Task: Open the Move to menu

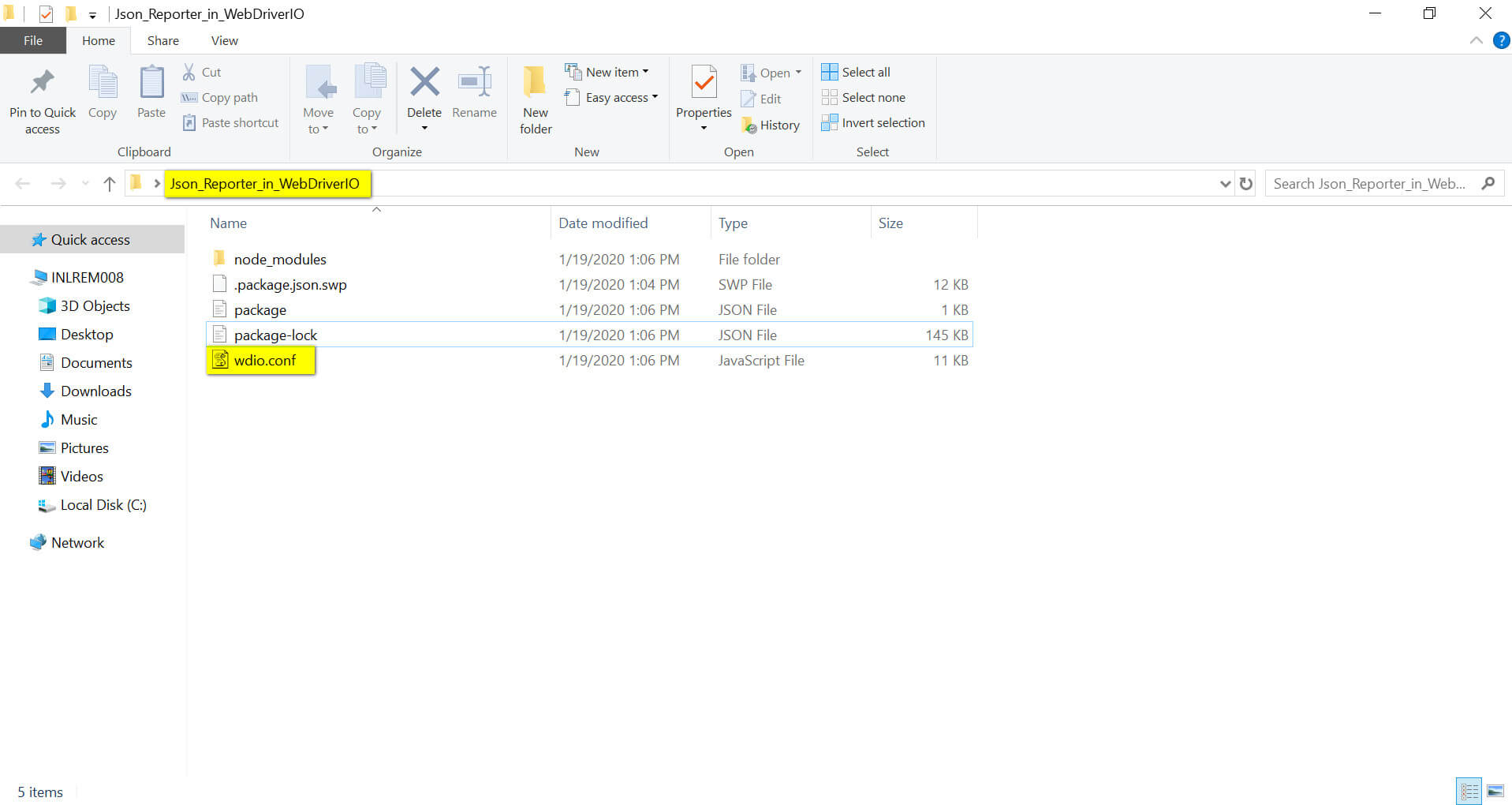Action: (319, 99)
